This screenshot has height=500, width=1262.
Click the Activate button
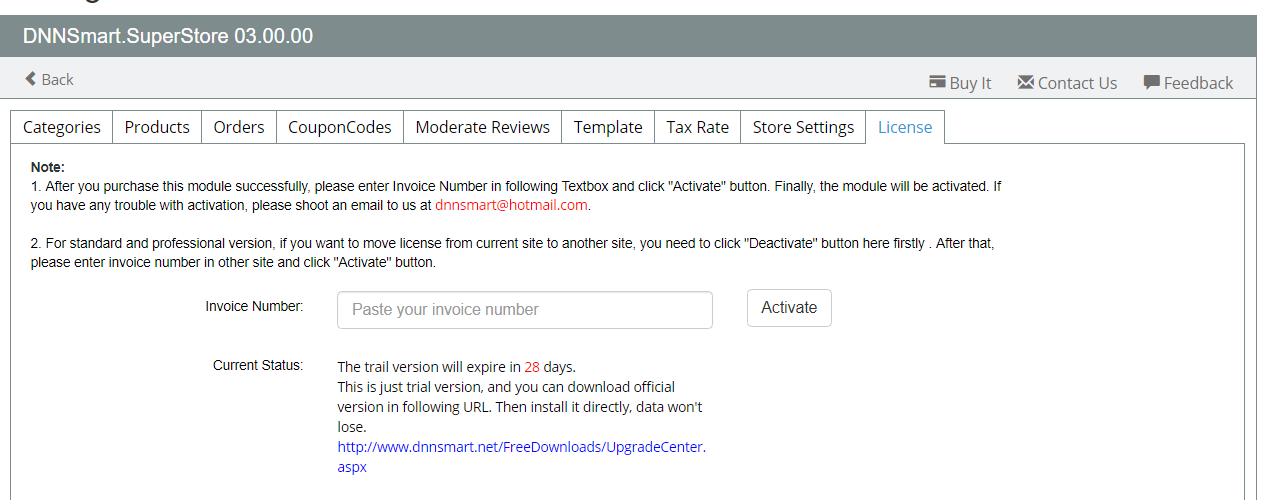point(789,308)
